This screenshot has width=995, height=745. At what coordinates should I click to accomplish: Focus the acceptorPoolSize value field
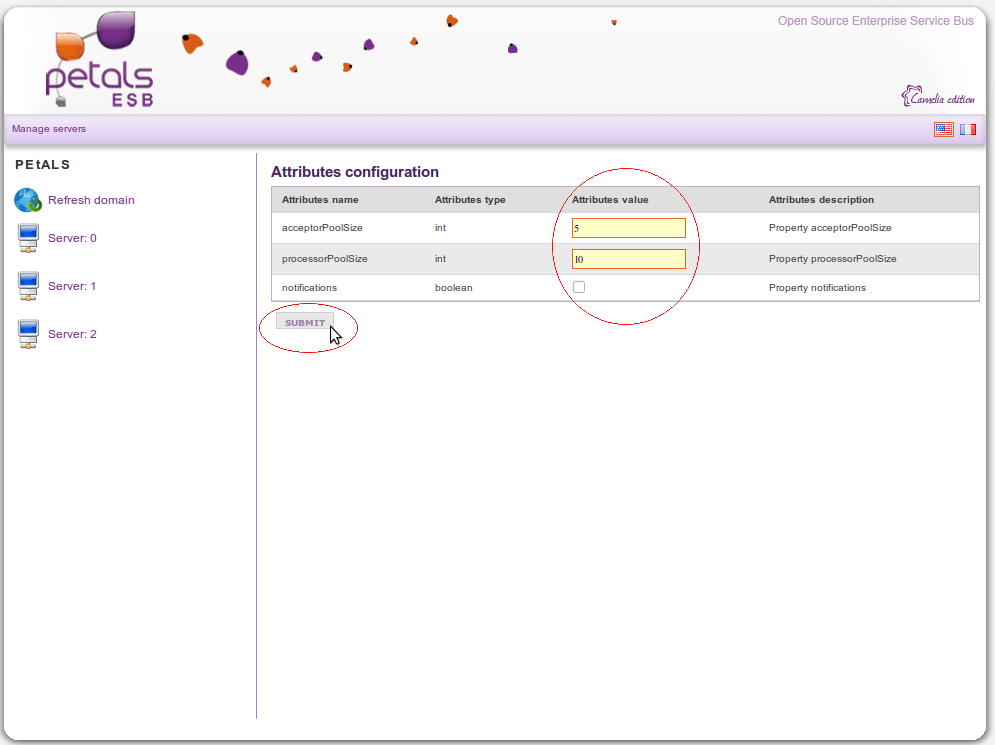(x=628, y=228)
